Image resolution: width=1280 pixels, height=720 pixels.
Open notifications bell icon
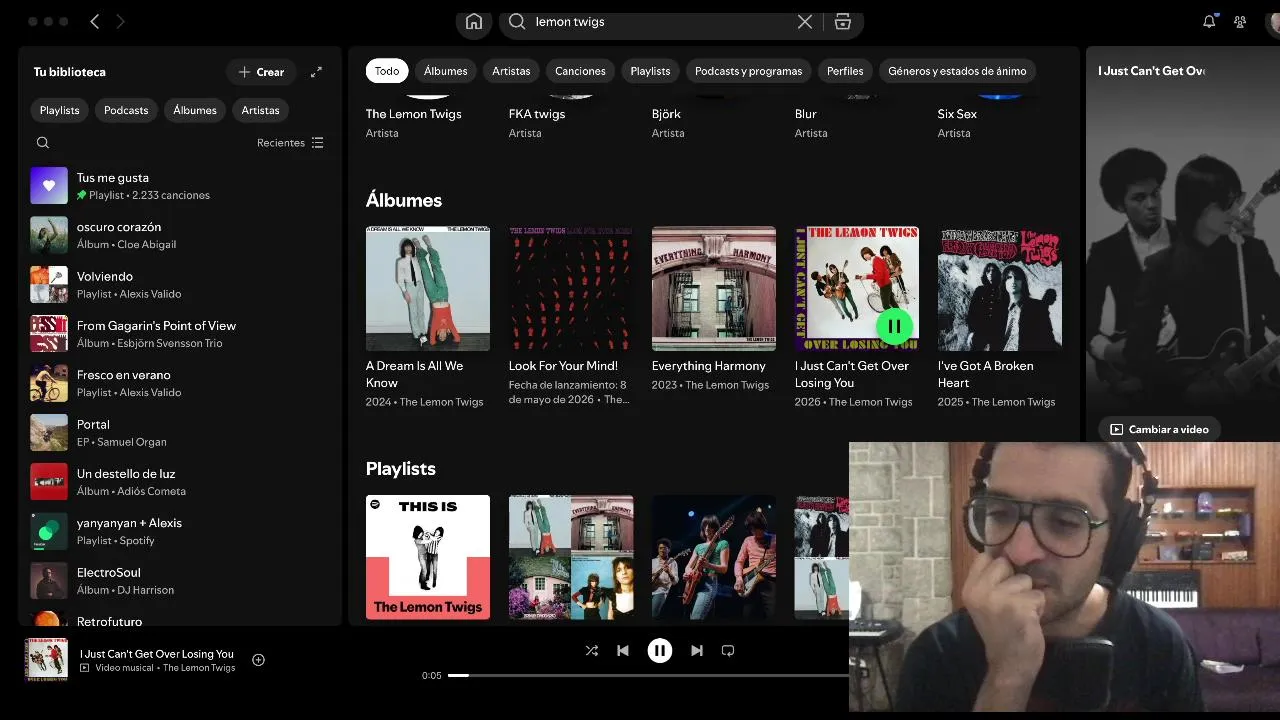[1209, 21]
